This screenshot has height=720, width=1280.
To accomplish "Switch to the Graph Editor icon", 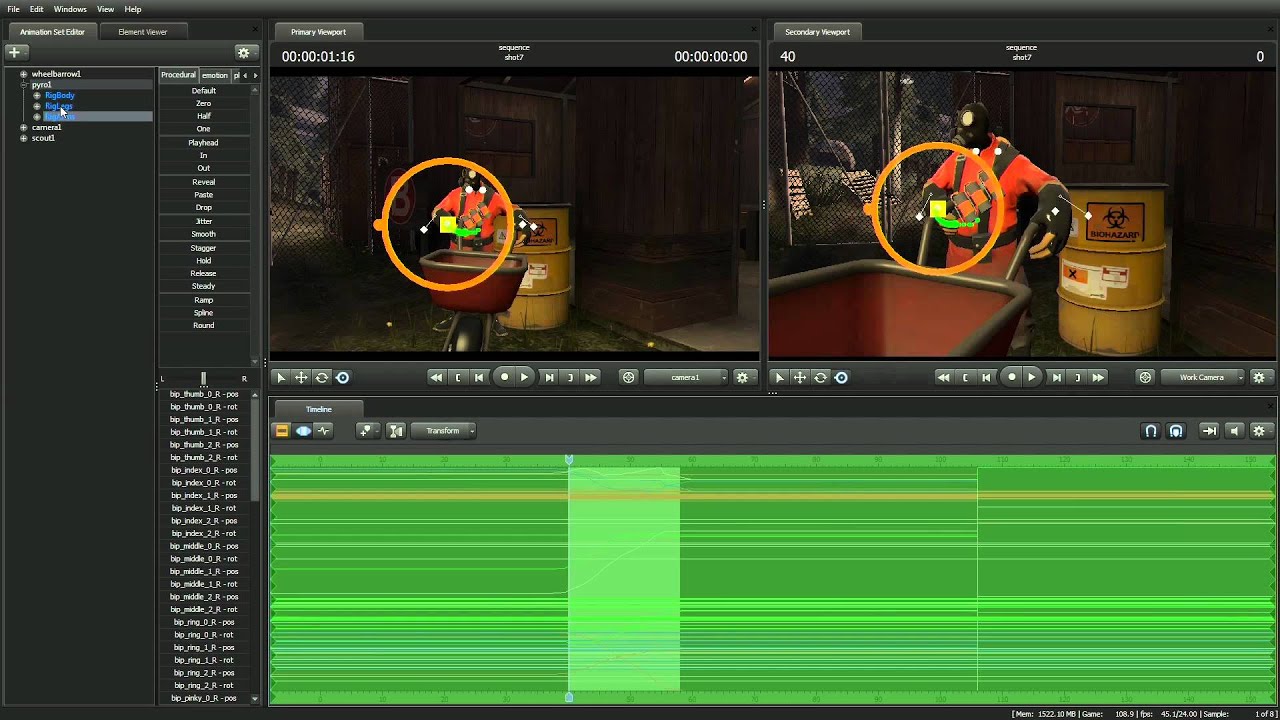I will tap(323, 431).
